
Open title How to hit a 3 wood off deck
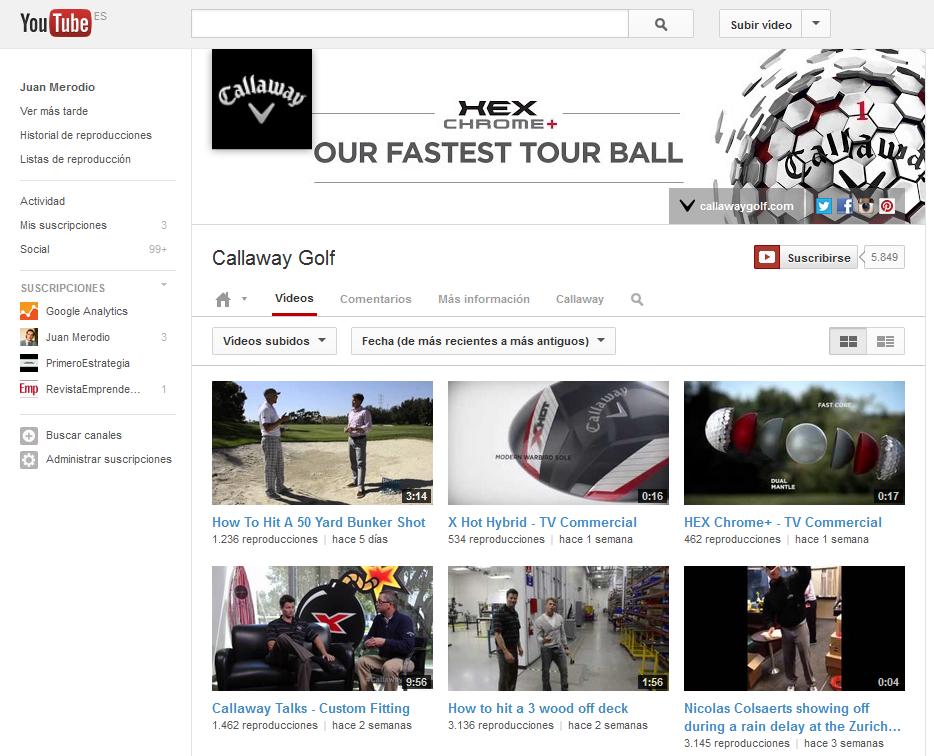click(538, 708)
